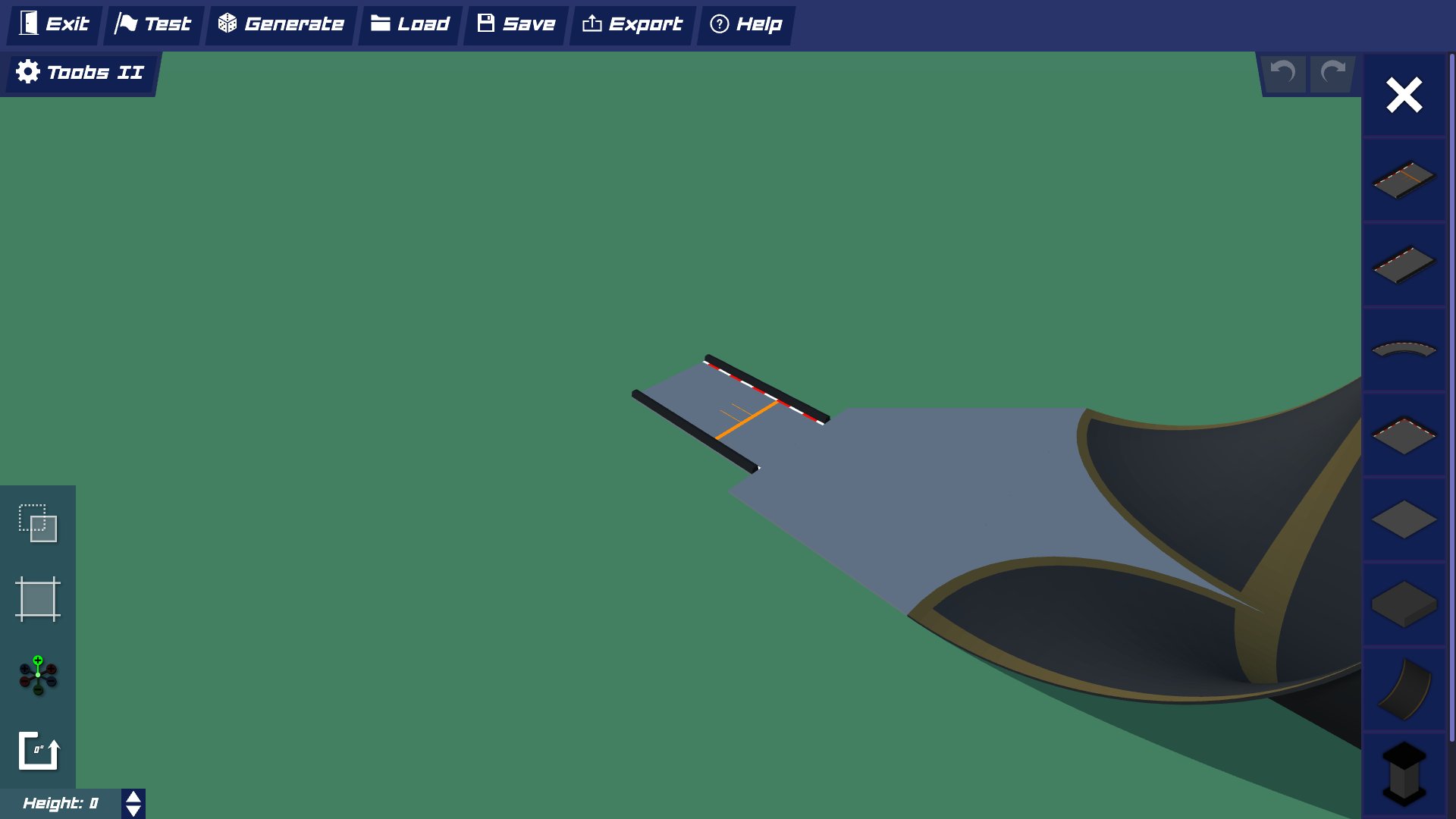The image size is (1456, 819).
Task: Toggle the axis gizmo move tool
Action: point(38,675)
